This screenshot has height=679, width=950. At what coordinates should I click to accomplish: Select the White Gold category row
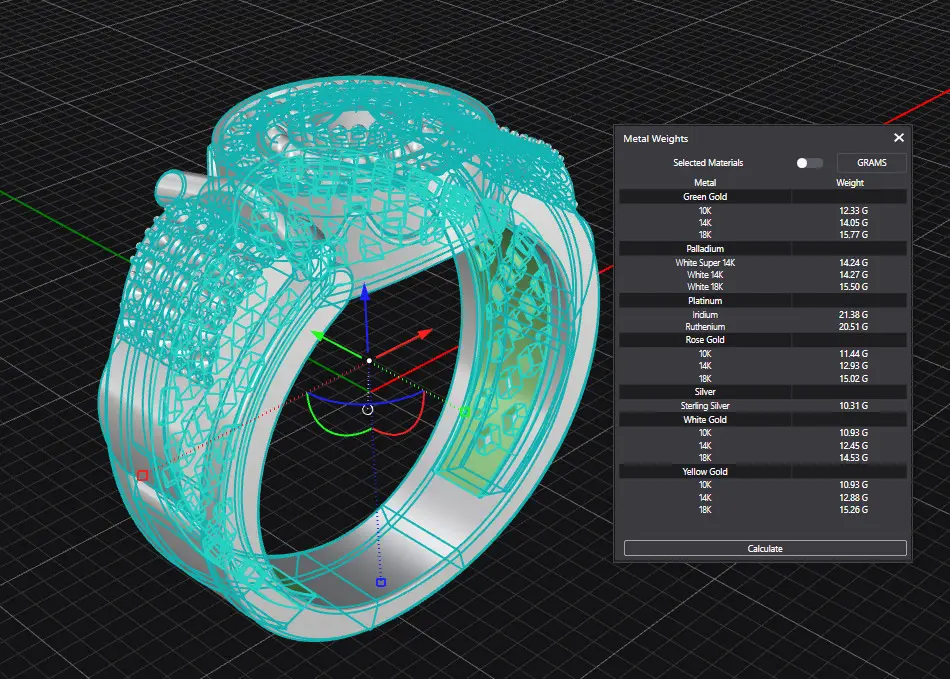763,419
